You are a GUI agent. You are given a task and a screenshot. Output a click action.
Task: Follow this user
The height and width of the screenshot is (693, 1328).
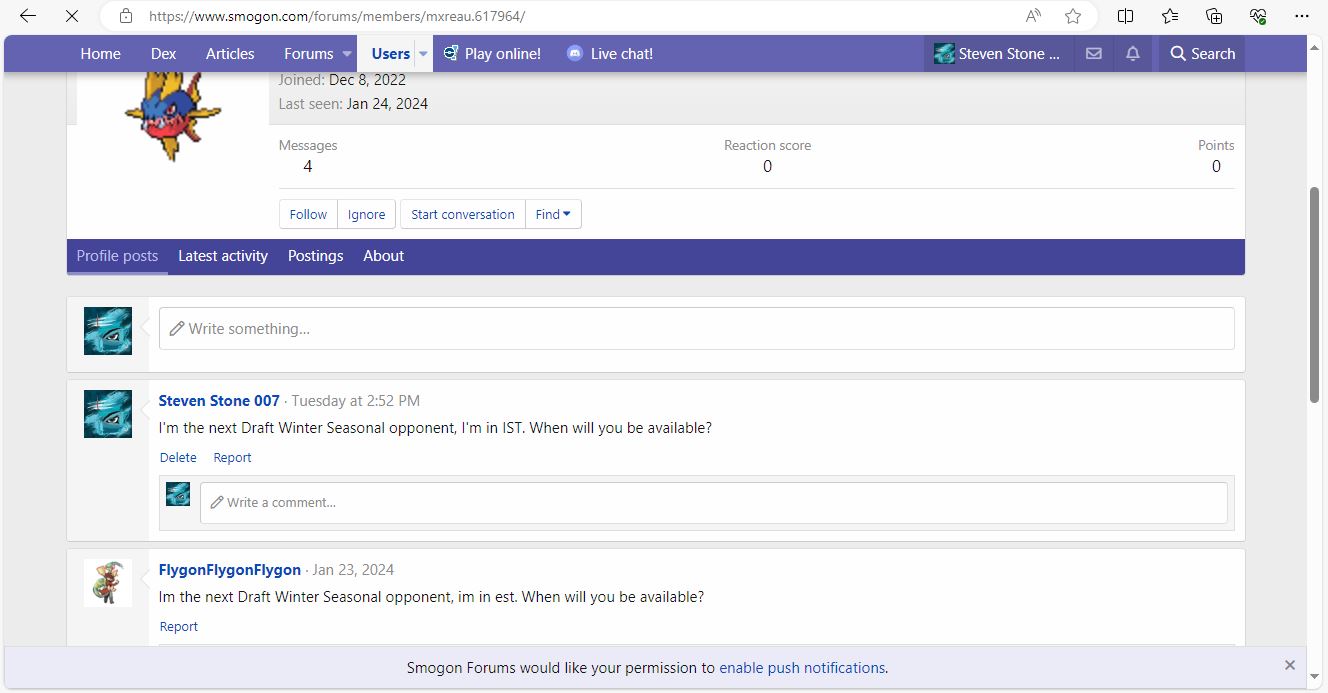point(308,214)
